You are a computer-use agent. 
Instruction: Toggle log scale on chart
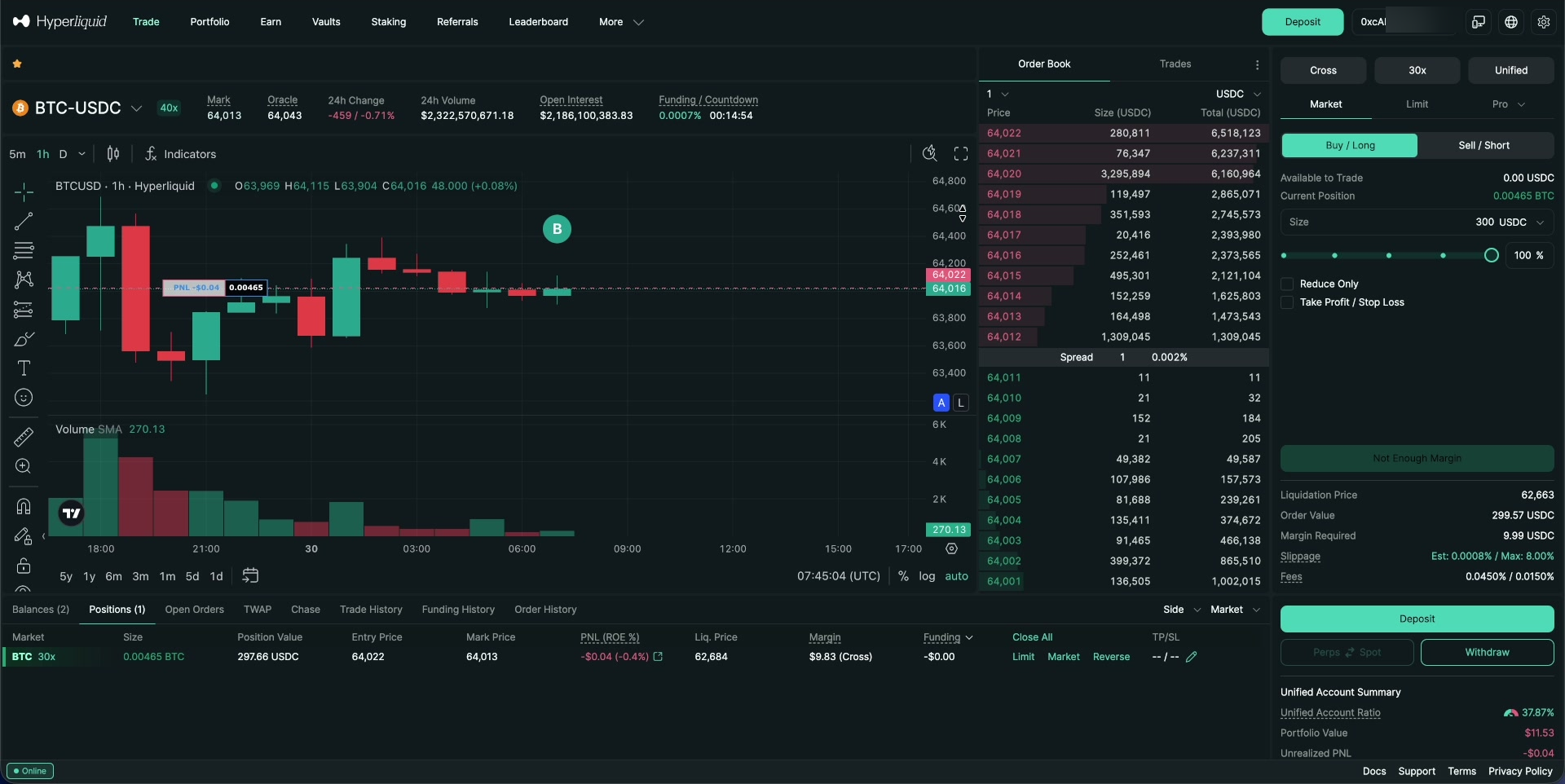click(x=927, y=575)
